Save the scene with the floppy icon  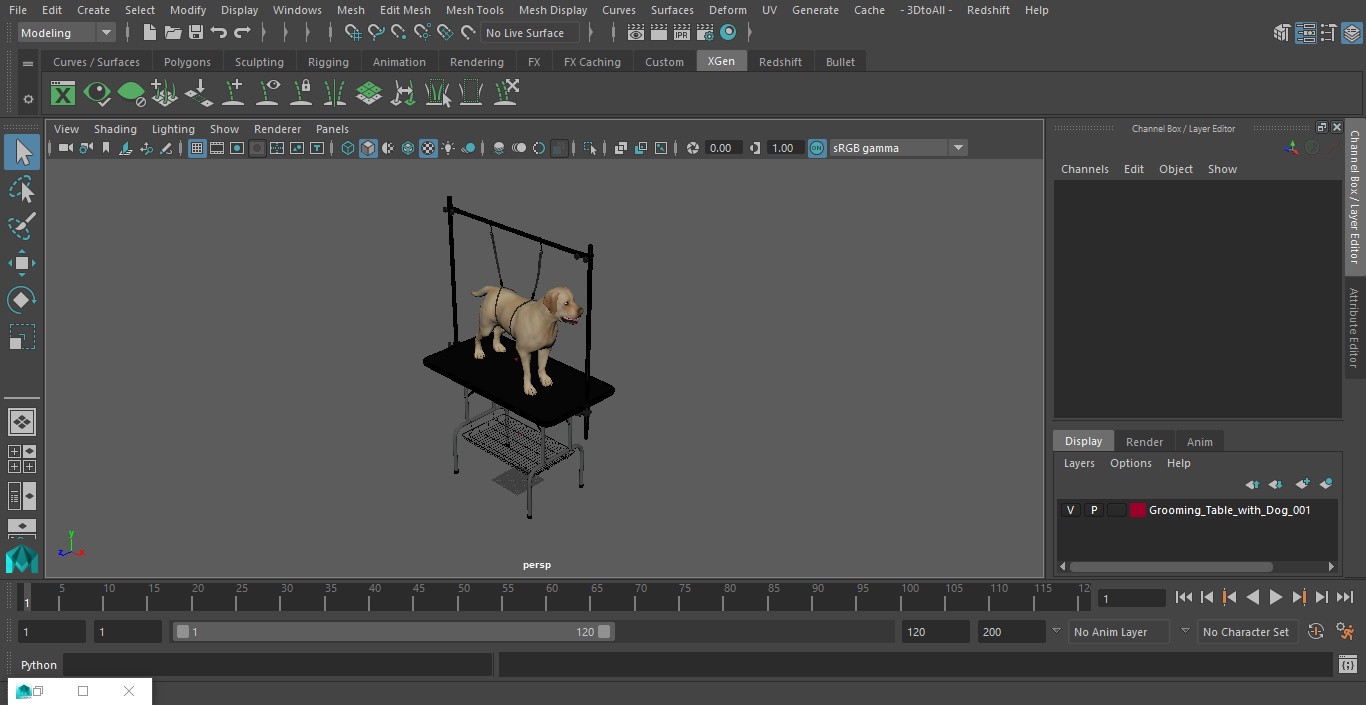196,33
